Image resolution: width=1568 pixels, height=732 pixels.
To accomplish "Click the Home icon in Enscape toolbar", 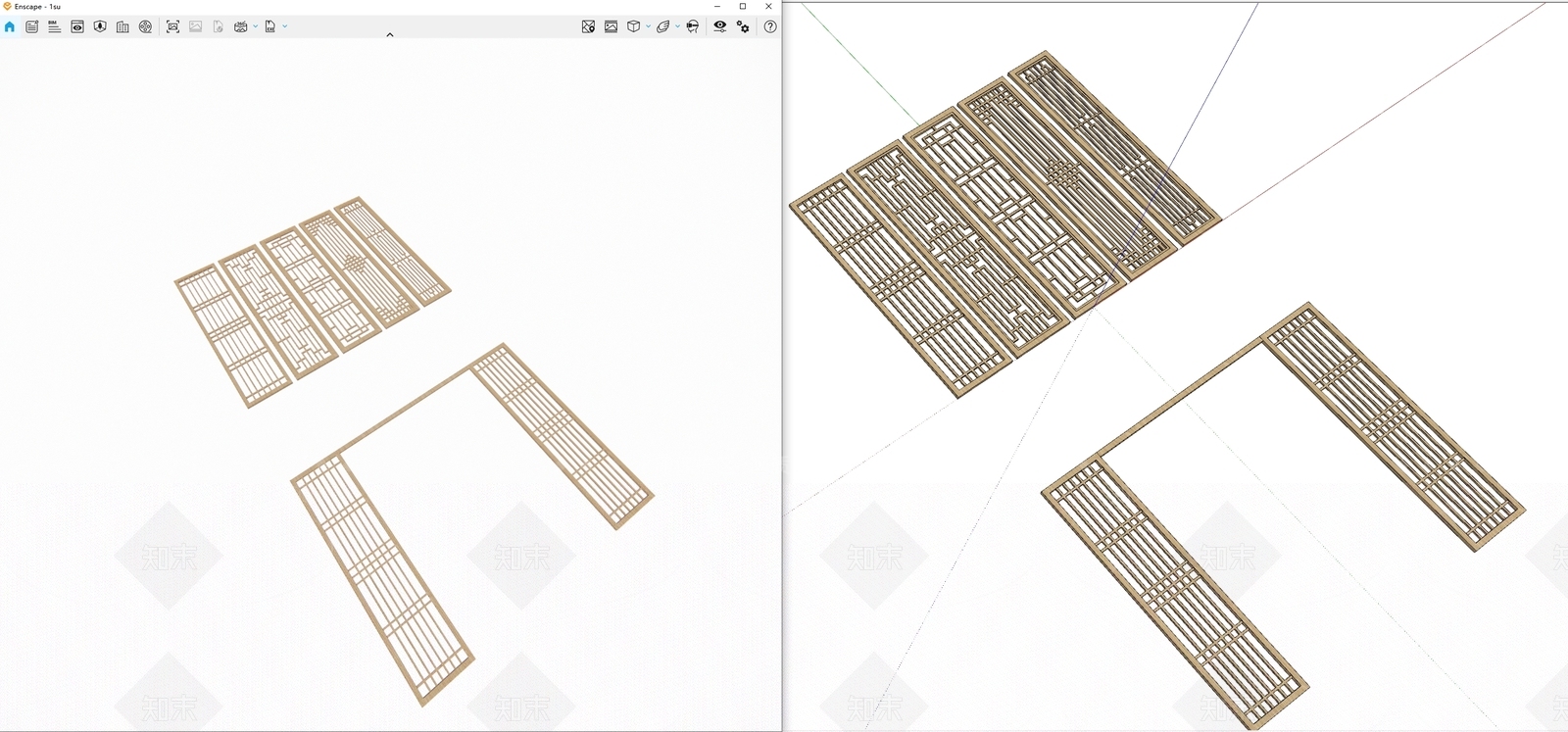I will 10,26.
